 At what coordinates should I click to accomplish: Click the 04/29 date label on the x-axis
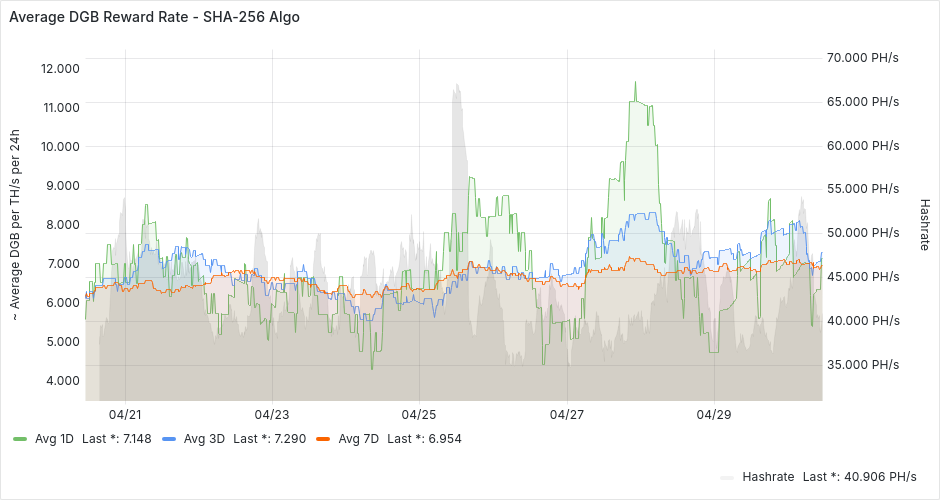[714, 414]
